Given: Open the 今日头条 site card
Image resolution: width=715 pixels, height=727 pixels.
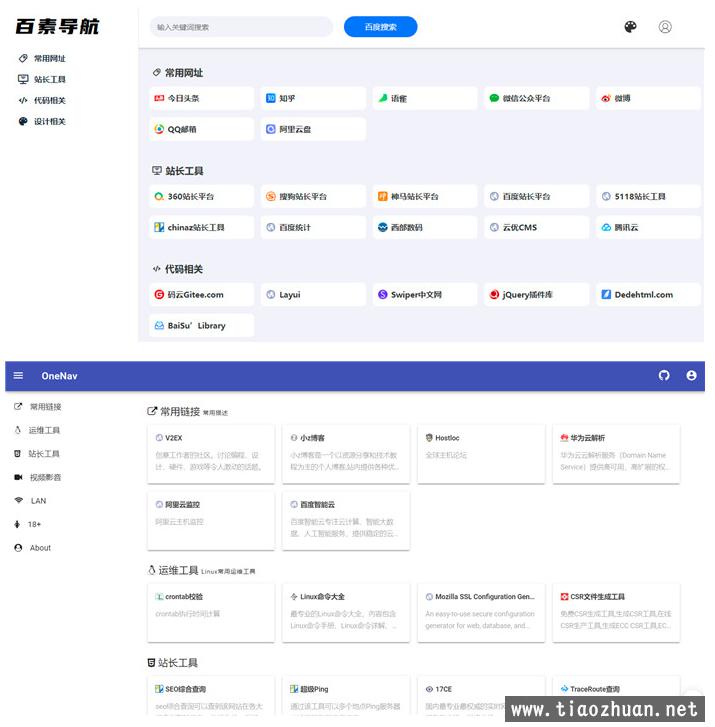Looking at the screenshot, I should [x=202, y=98].
